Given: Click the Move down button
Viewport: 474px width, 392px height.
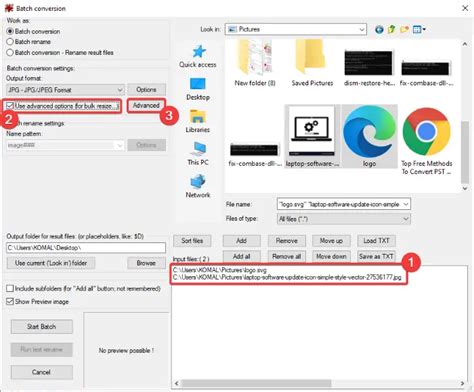Looking at the screenshot, I should (331, 256).
